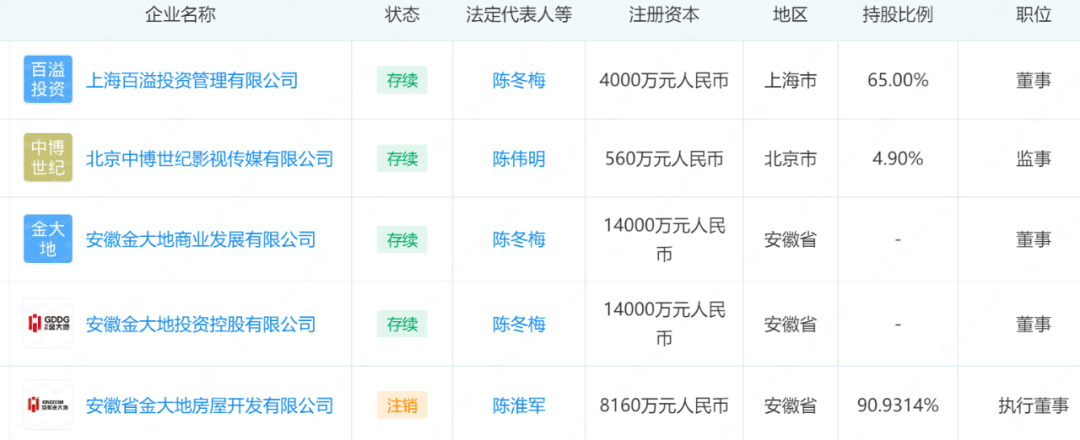Click the 百溢投资 company logo icon
1080x440 pixels.
48,80
